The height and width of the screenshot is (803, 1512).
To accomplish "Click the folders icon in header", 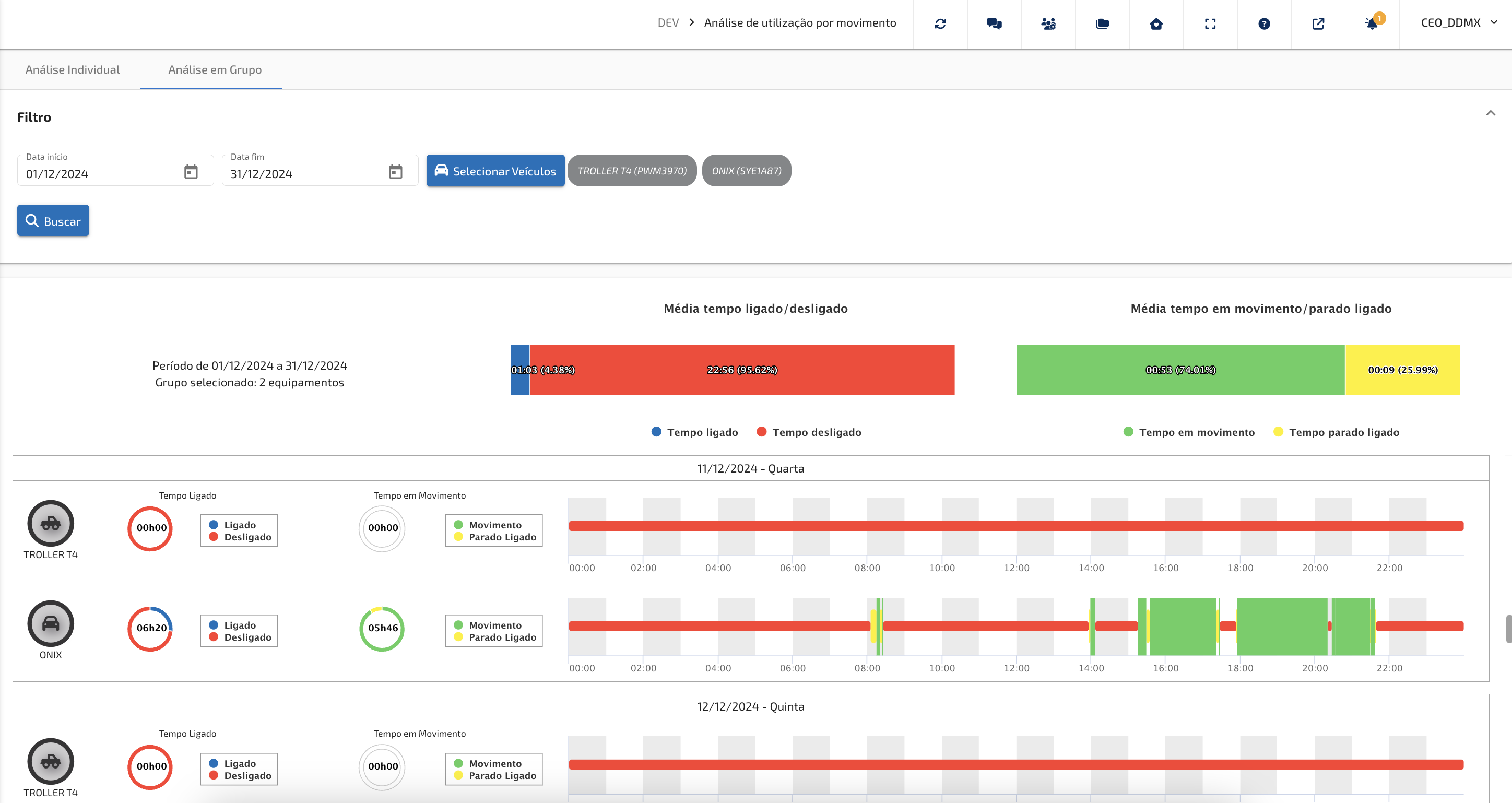I will click(x=1102, y=23).
